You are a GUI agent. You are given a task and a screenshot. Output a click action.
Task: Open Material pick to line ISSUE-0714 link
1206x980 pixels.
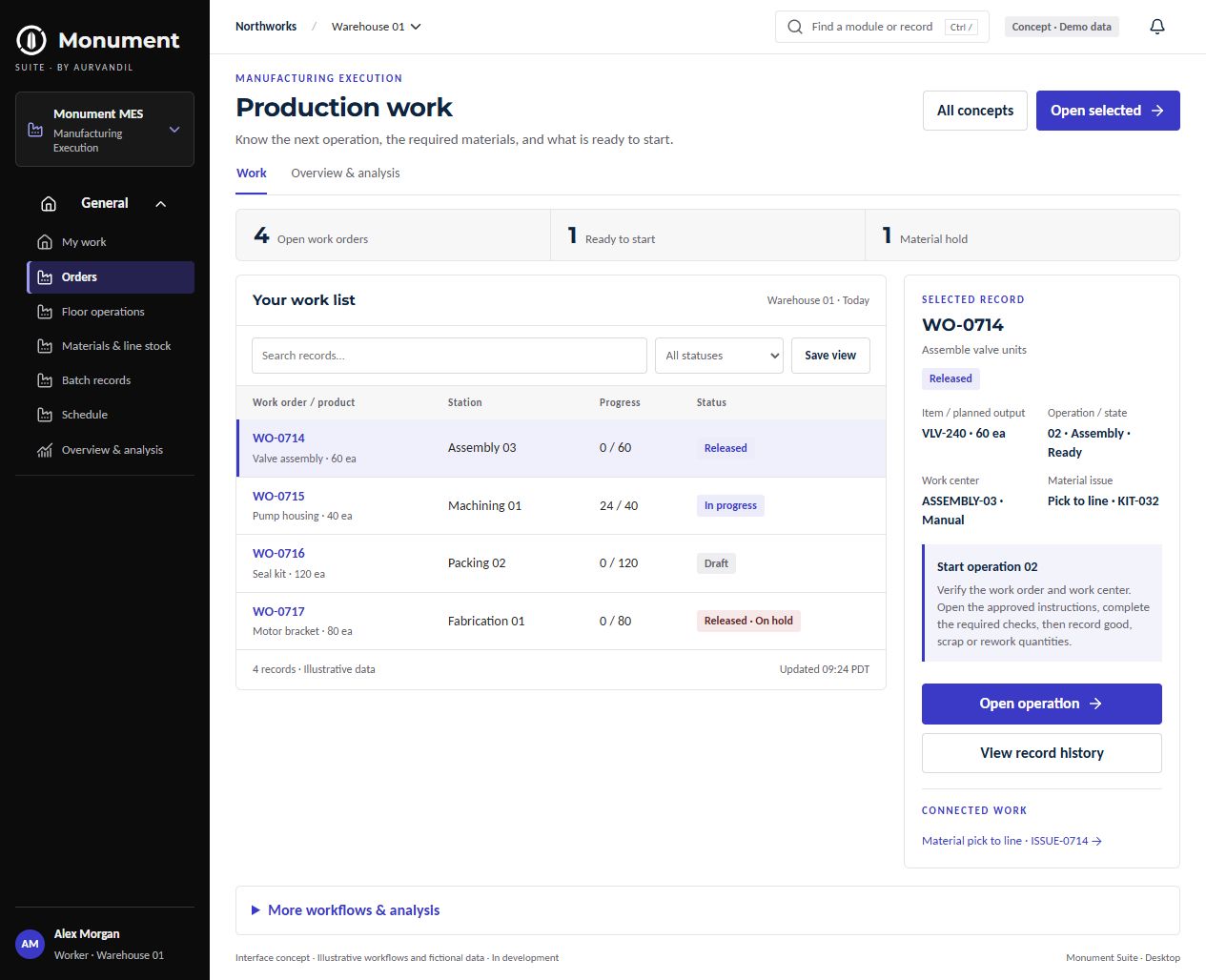1012,841
